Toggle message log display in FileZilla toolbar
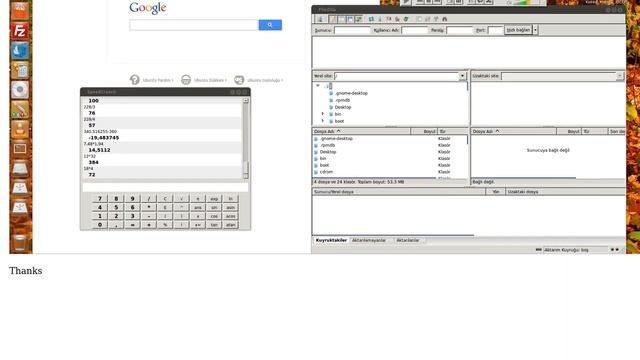 (x=333, y=19)
